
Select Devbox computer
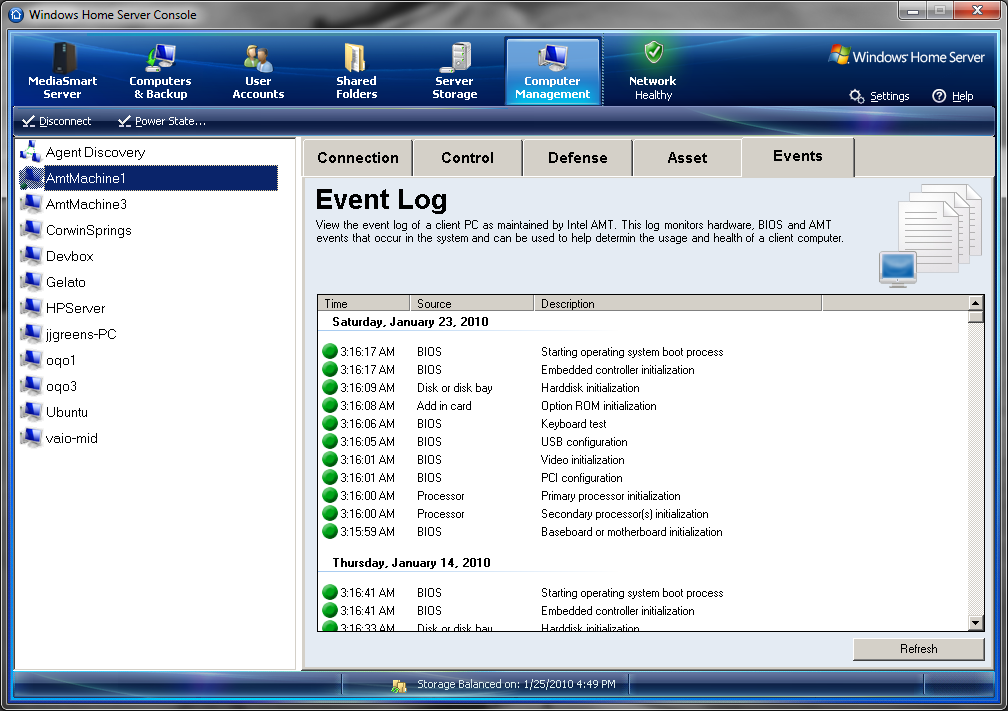point(69,256)
